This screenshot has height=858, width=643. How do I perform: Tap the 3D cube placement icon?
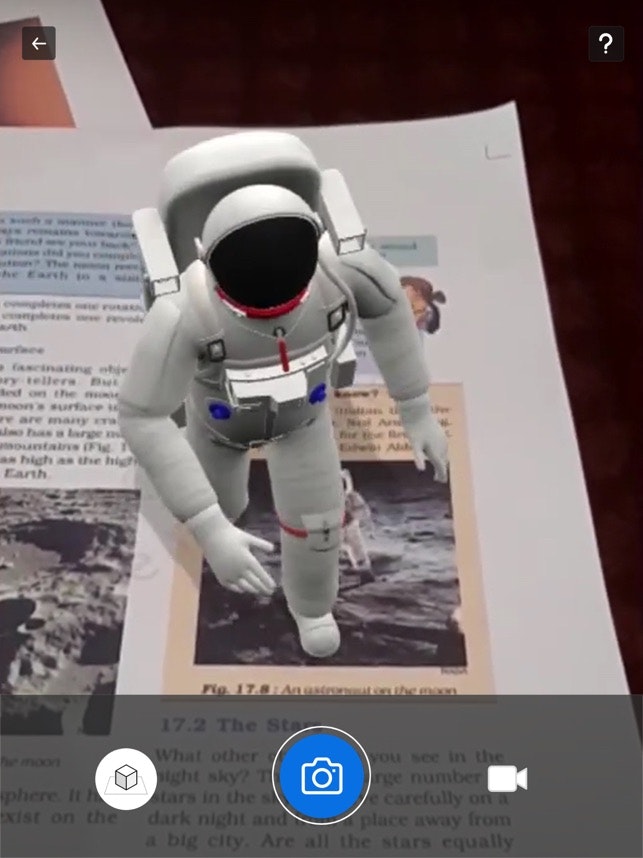pos(126,779)
